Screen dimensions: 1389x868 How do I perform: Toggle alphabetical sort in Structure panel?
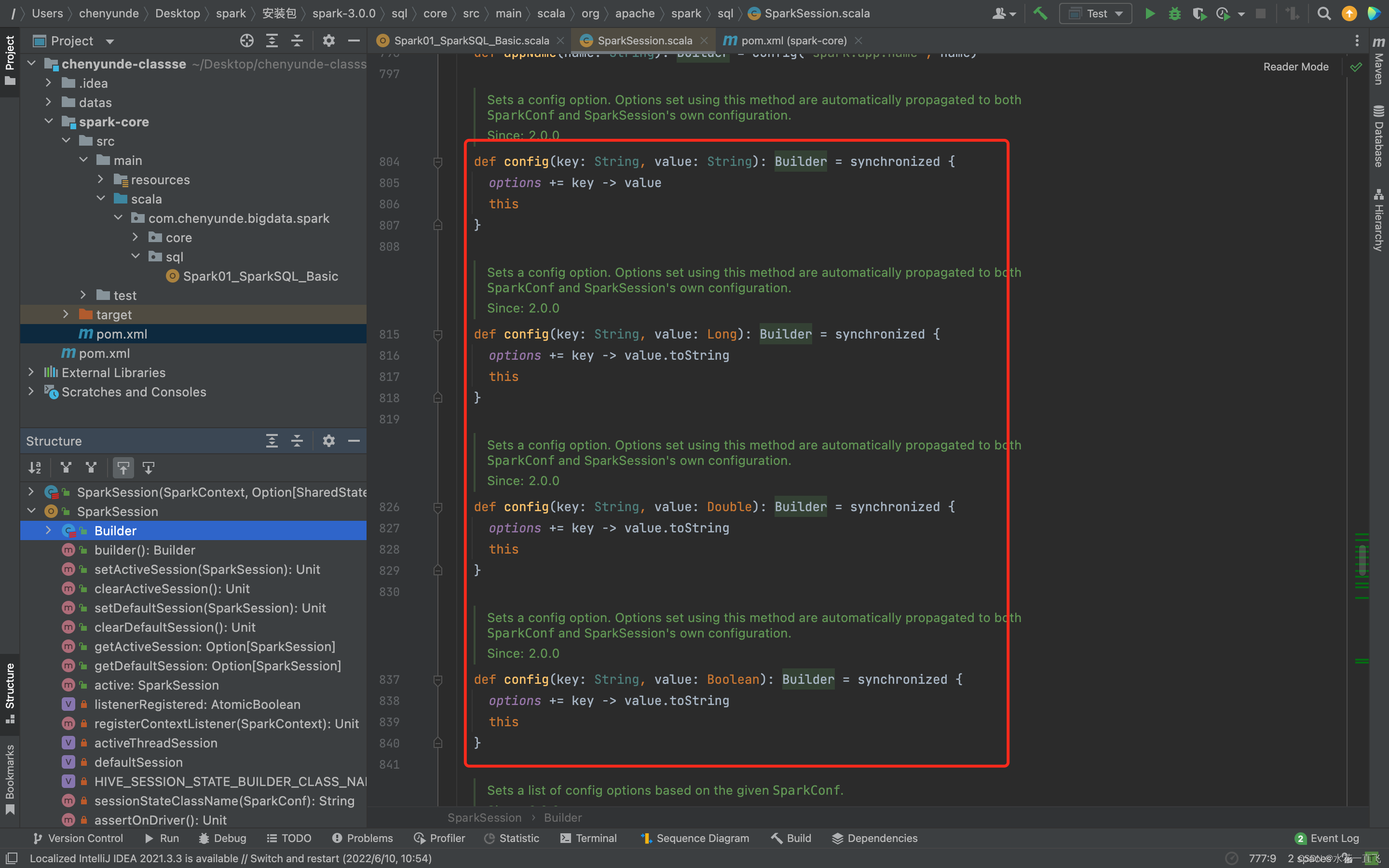pyautogui.click(x=34, y=468)
